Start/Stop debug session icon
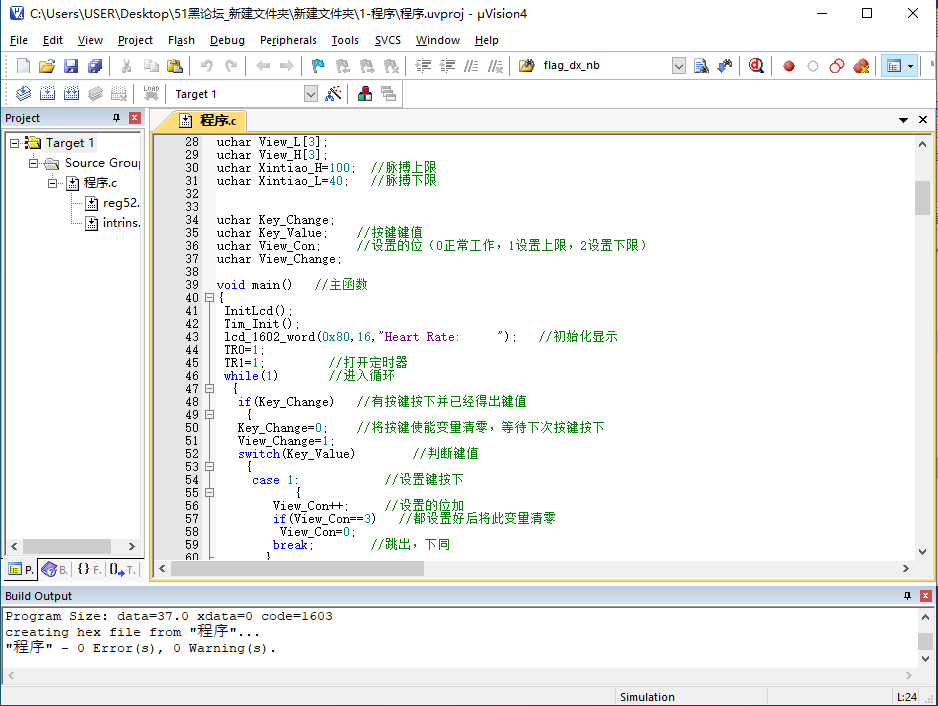 tap(756, 66)
